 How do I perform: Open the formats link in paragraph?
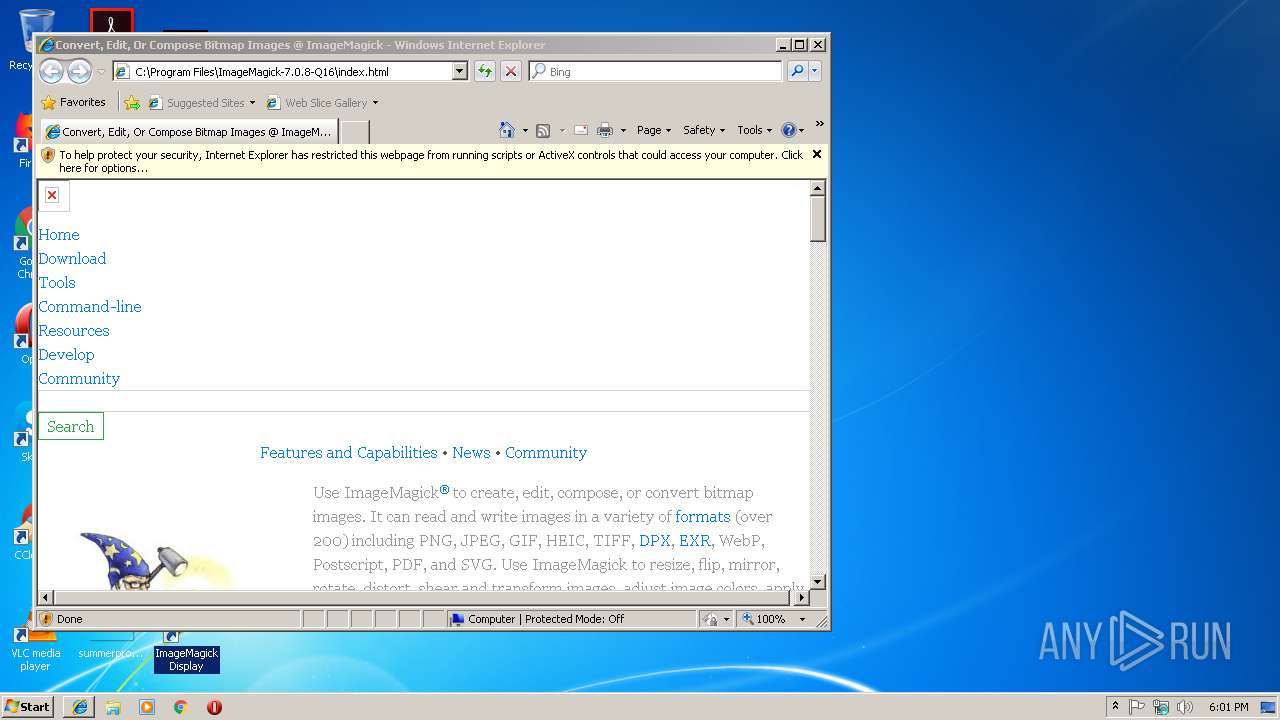(x=703, y=517)
